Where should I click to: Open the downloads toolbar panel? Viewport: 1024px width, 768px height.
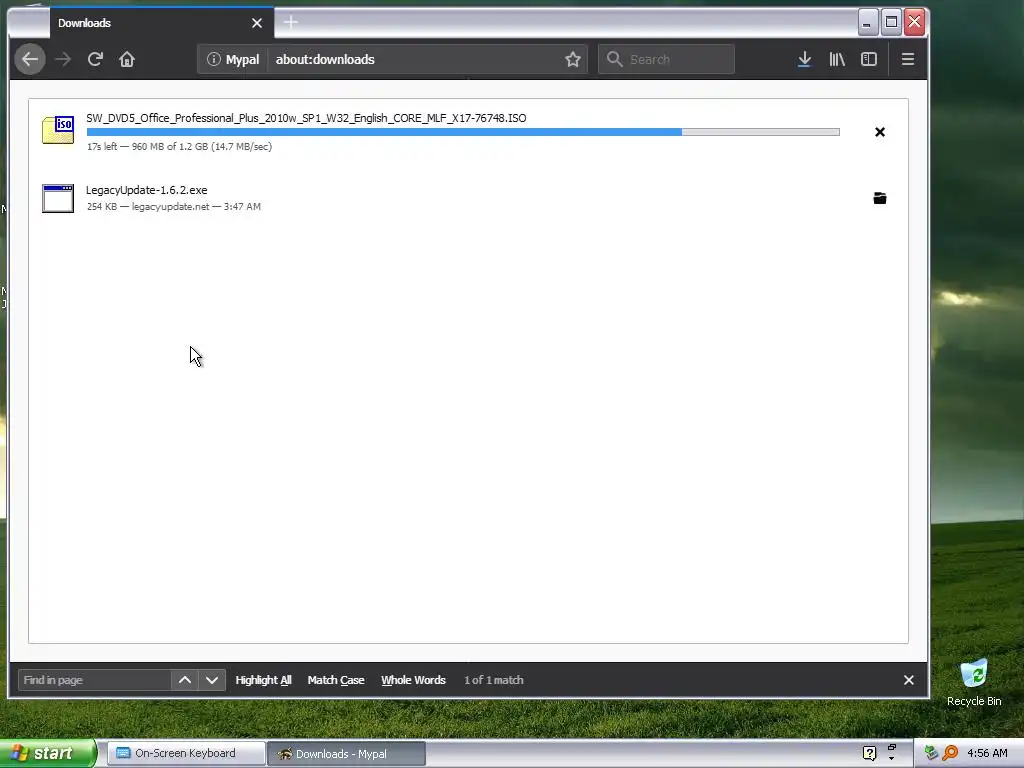(805, 59)
